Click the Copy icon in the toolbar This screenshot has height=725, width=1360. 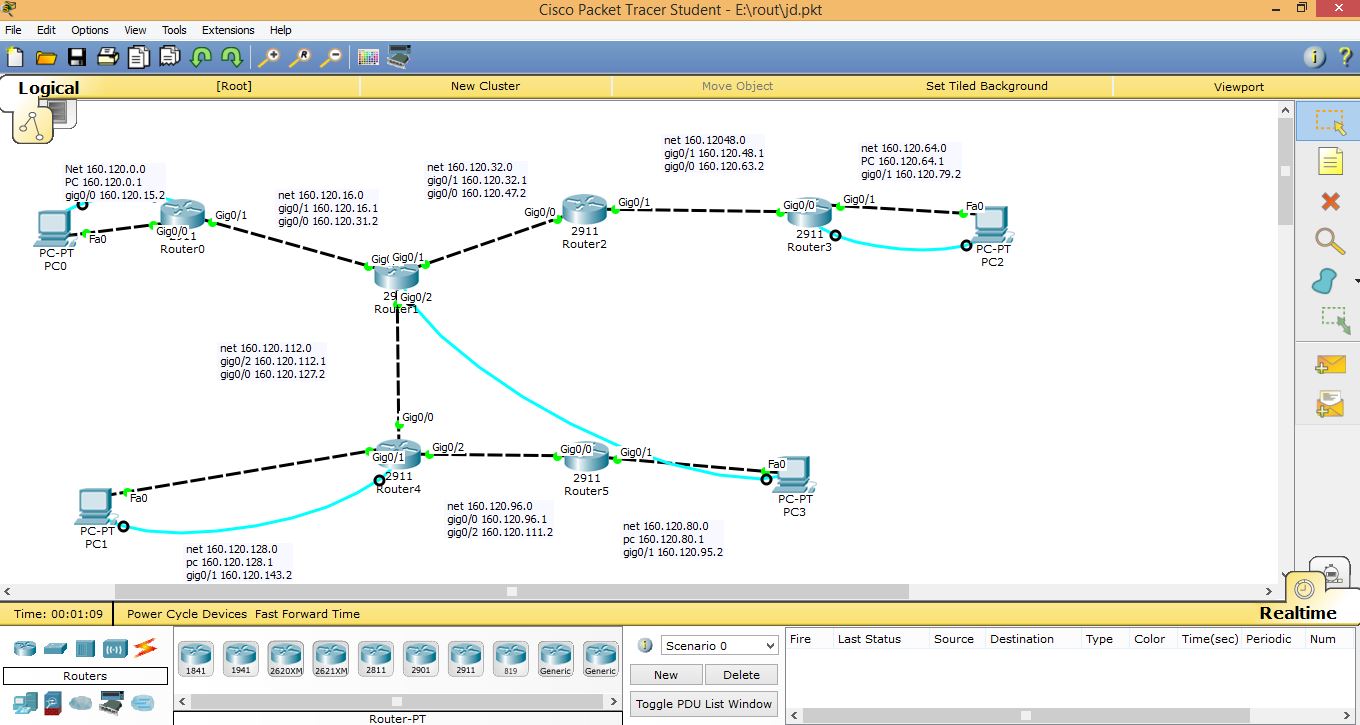pyautogui.click(x=139, y=57)
